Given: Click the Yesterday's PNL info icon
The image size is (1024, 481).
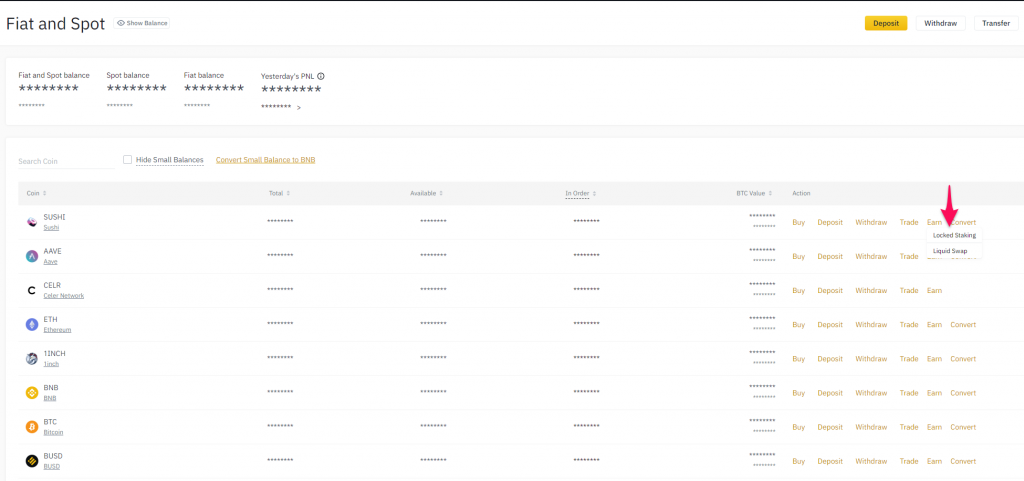Looking at the screenshot, I should [321, 76].
